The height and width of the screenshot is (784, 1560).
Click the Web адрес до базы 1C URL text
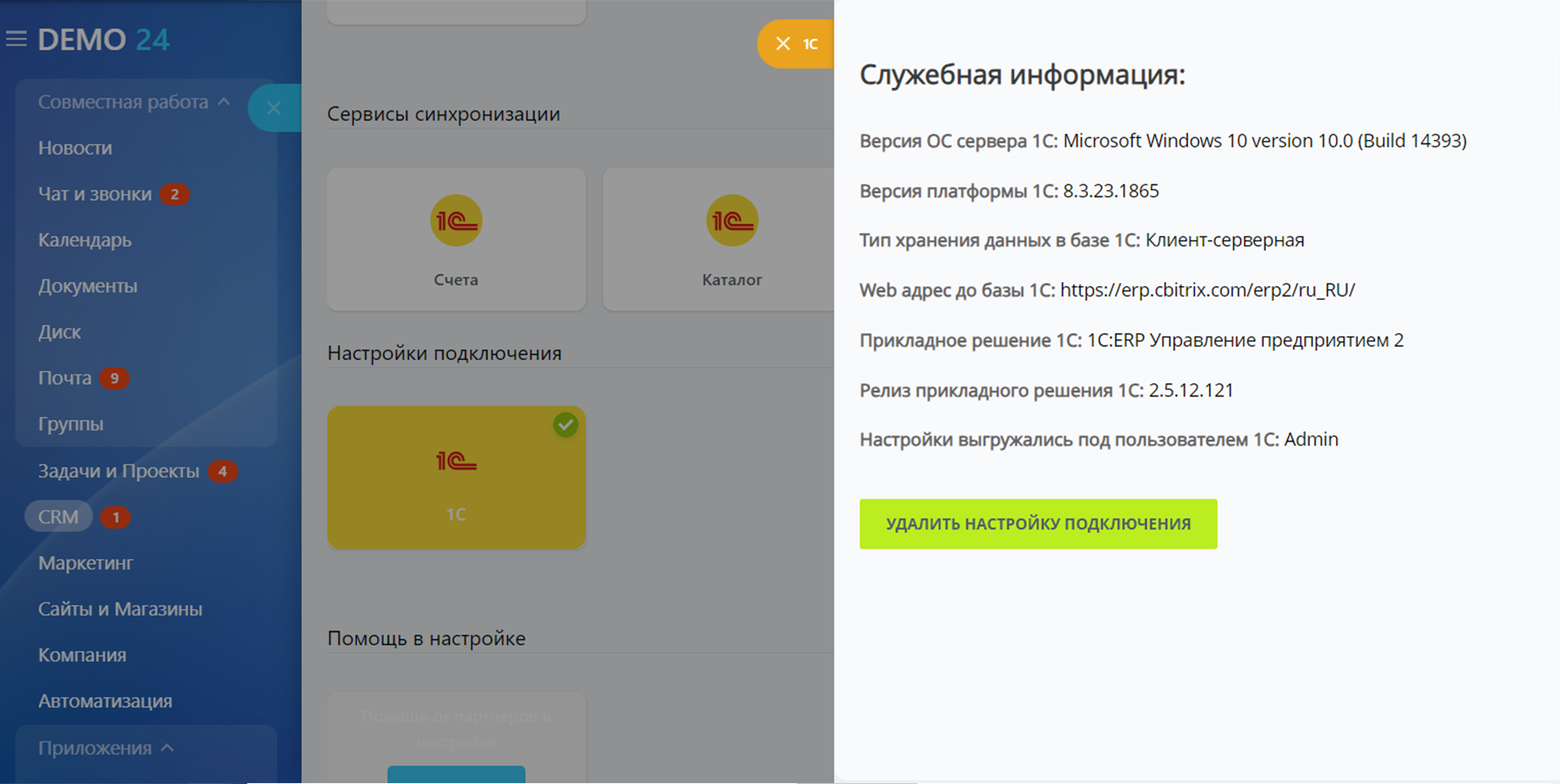pyautogui.click(x=1207, y=290)
